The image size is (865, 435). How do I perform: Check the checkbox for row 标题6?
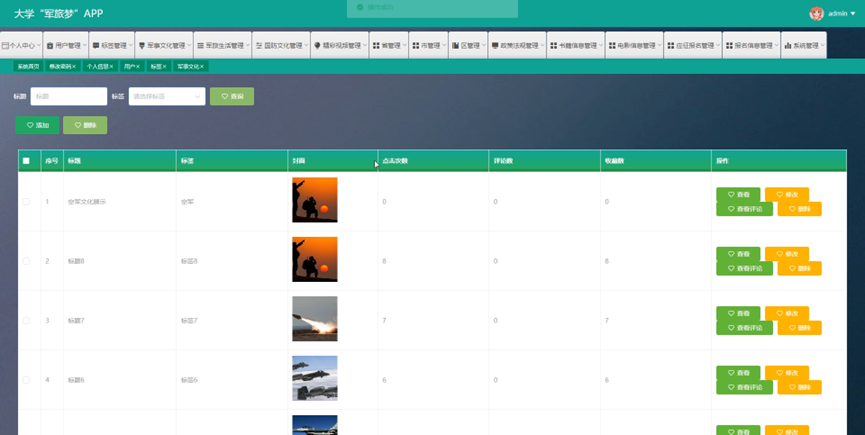pyautogui.click(x=26, y=380)
